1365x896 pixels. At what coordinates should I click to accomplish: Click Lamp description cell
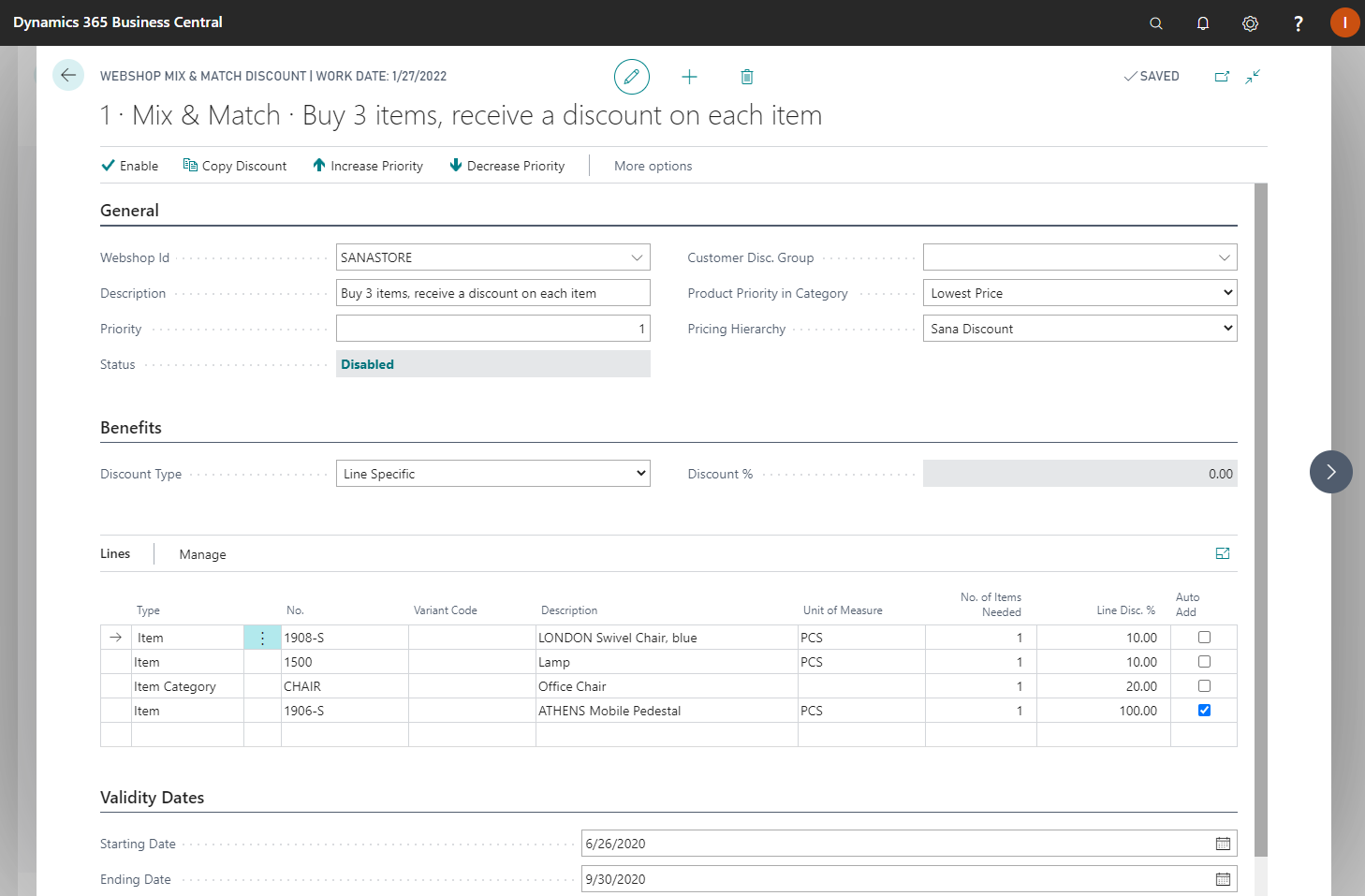667,662
